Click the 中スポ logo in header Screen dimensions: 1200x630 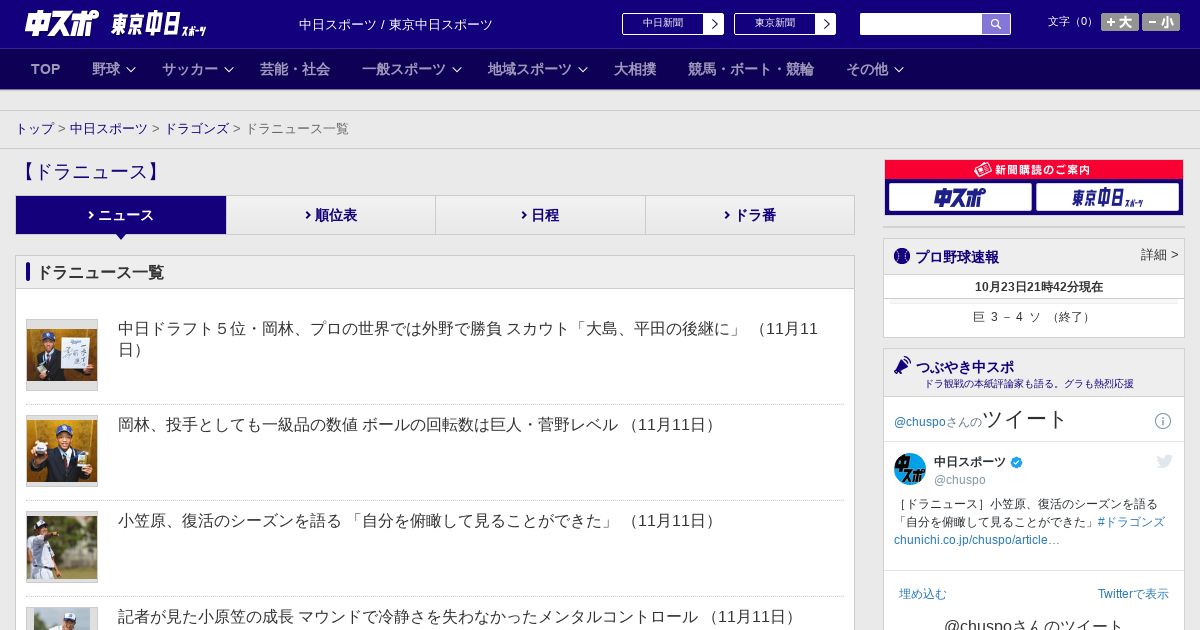[62, 23]
